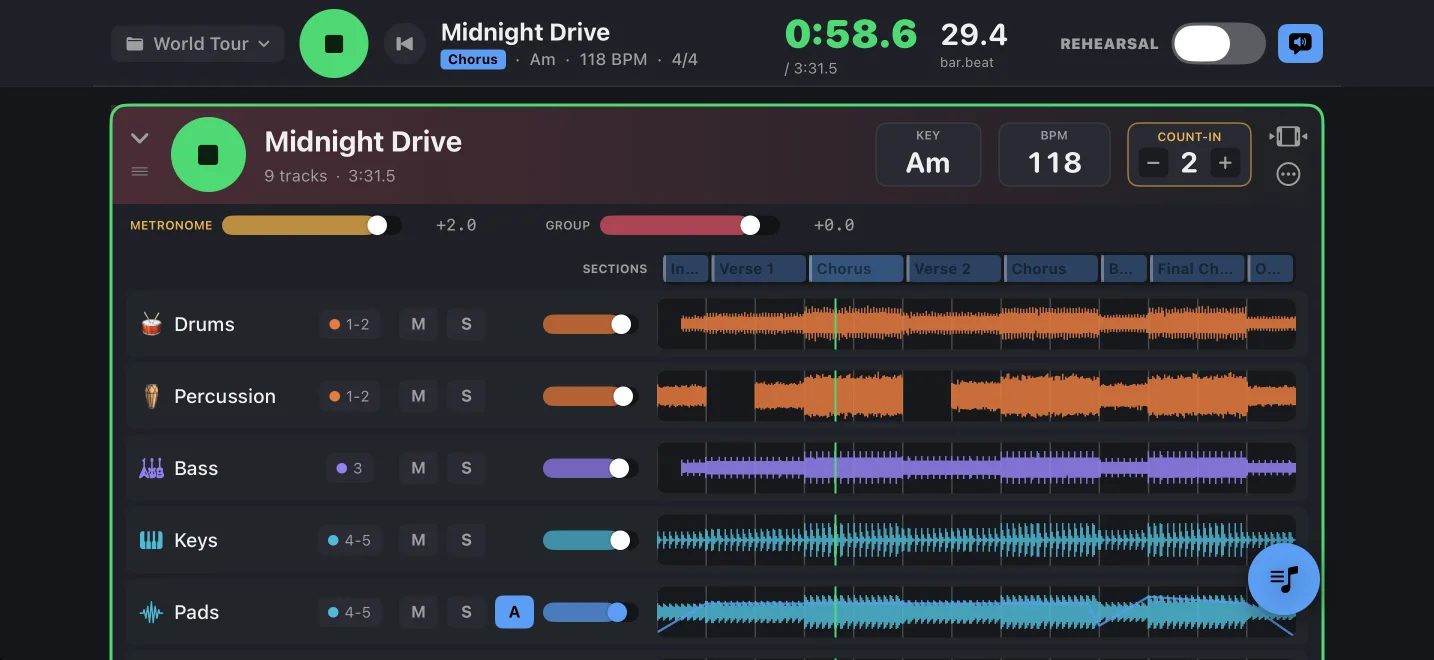Open the floating setlist queue button
1434x660 pixels.
1284,578
